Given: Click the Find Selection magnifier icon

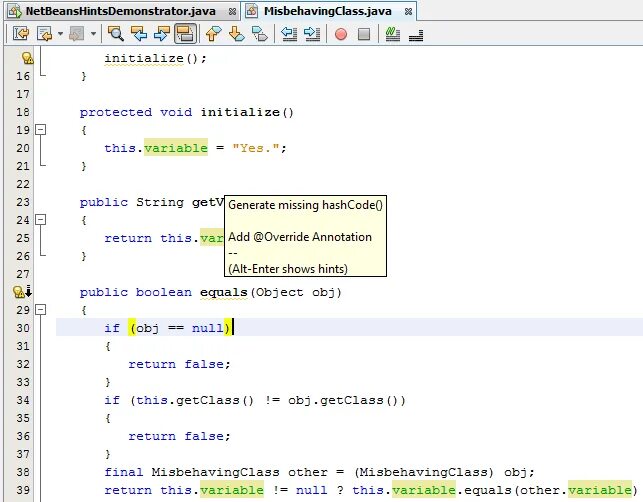Looking at the screenshot, I should [x=116, y=34].
